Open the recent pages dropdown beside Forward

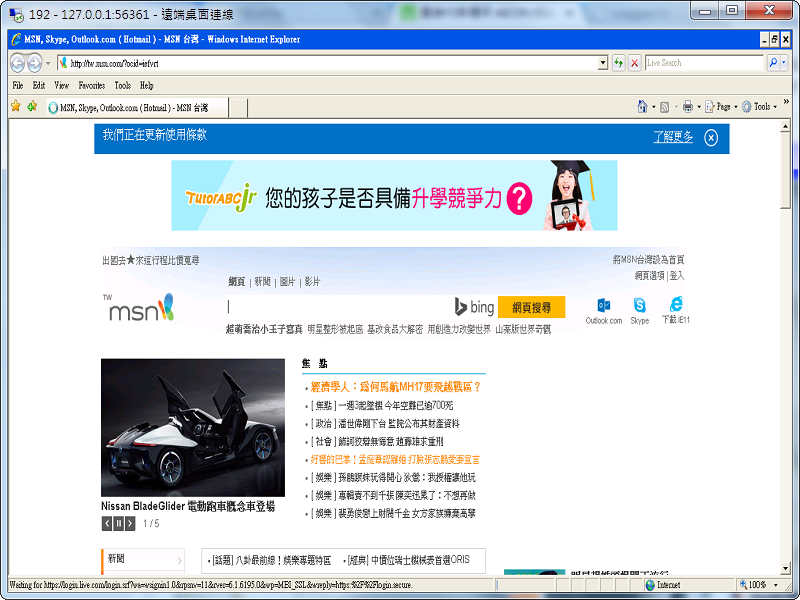[x=48, y=63]
